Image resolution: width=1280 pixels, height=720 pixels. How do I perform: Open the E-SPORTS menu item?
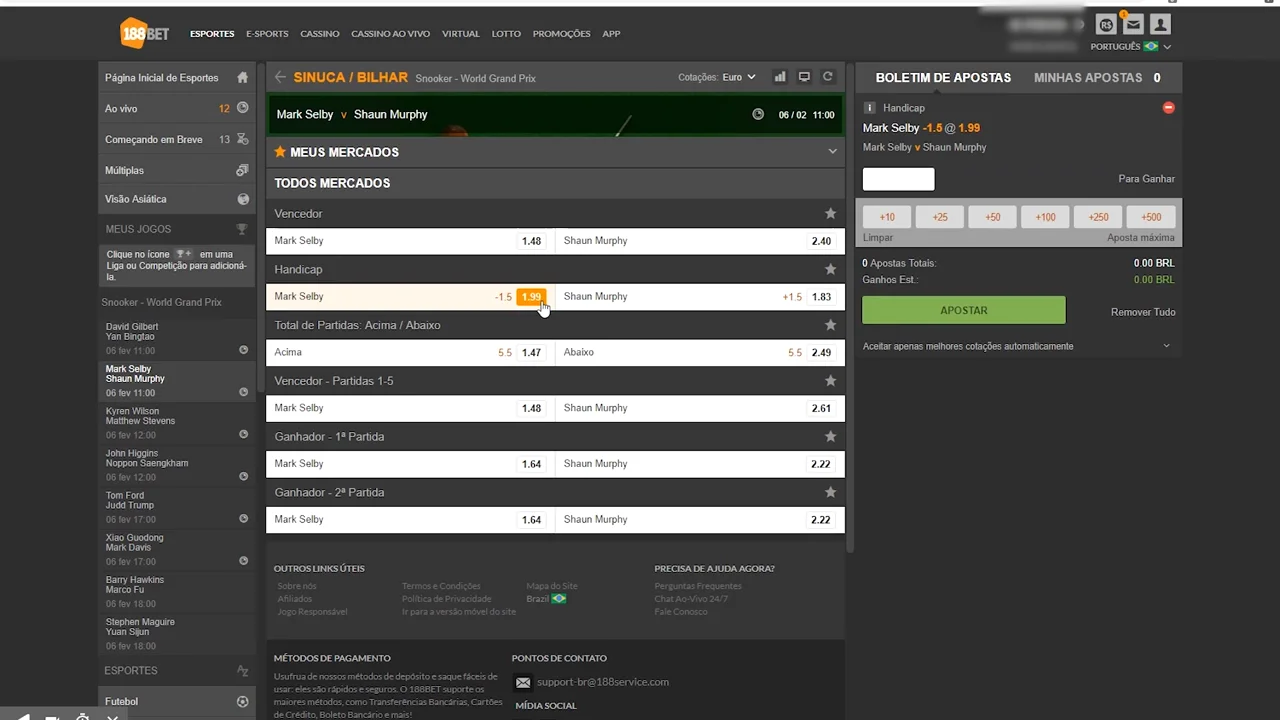click(x=267, y=33)
